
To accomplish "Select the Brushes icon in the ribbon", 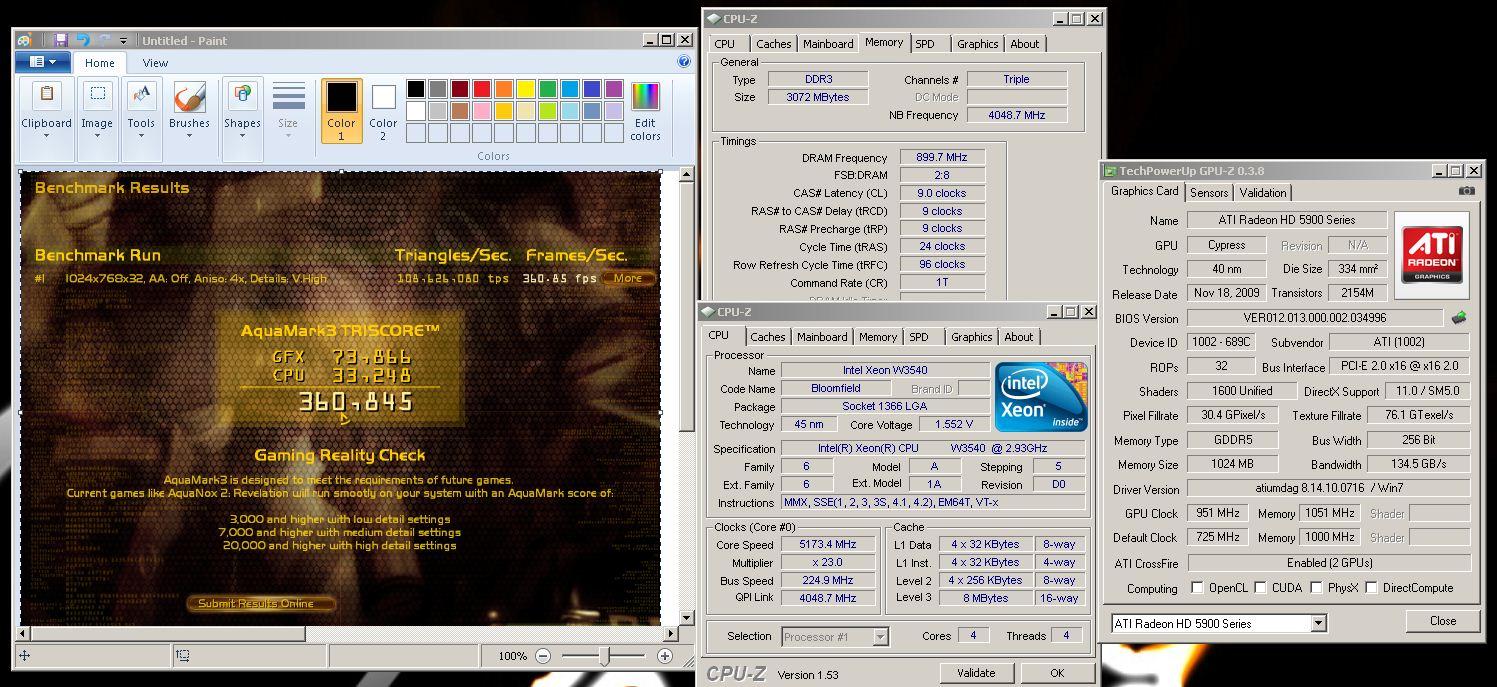I will (x=189, y=97).
